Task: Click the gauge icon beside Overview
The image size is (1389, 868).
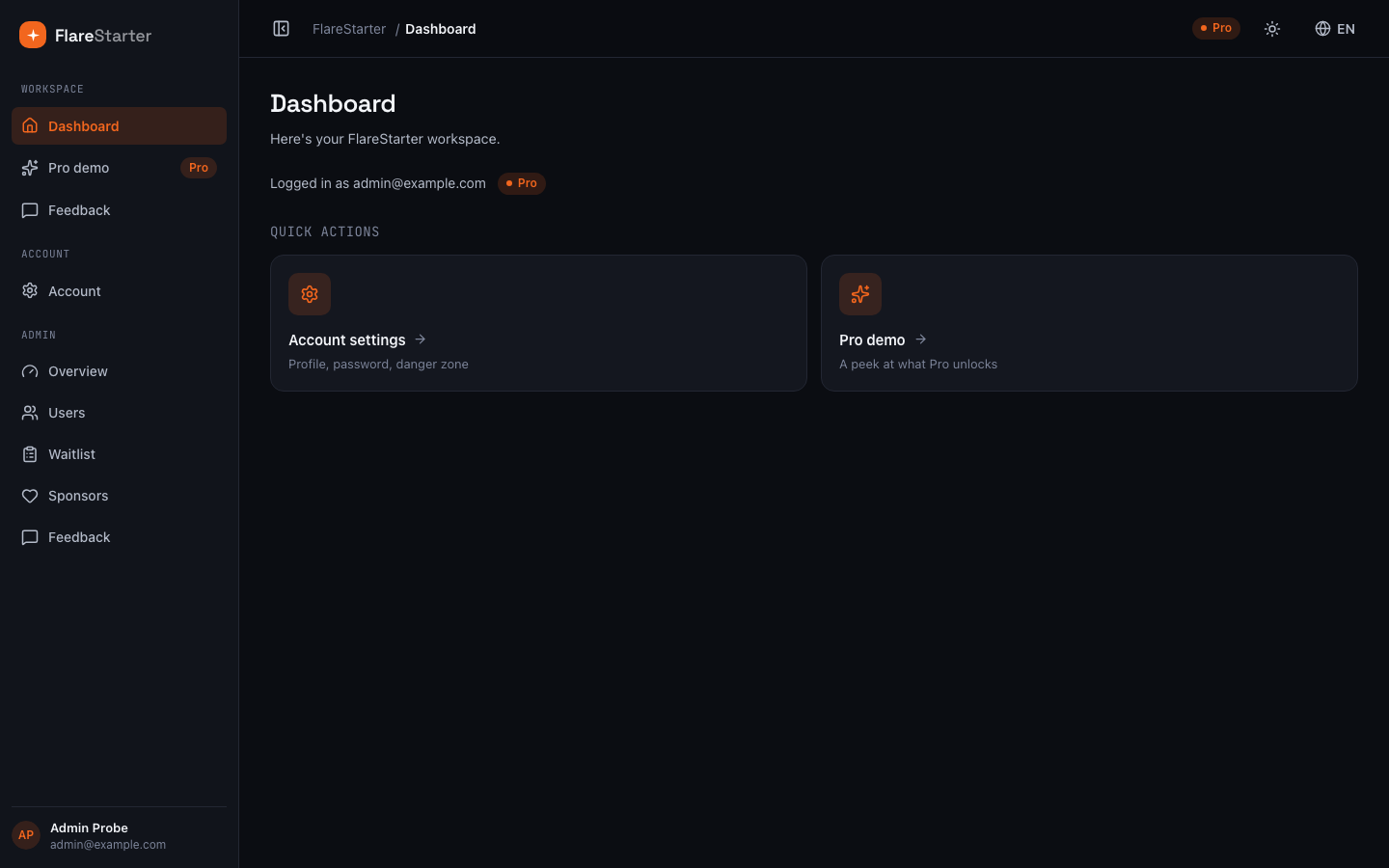Action: click(x=30, y=371)
